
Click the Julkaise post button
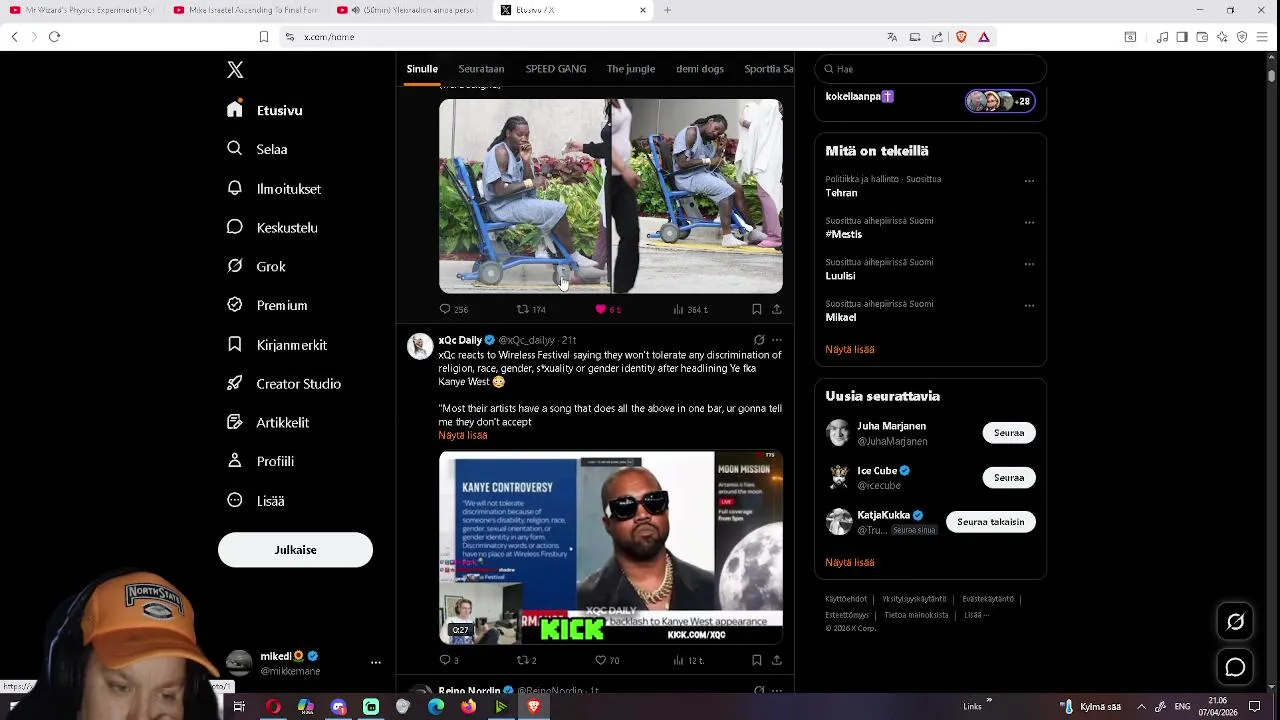295,550
